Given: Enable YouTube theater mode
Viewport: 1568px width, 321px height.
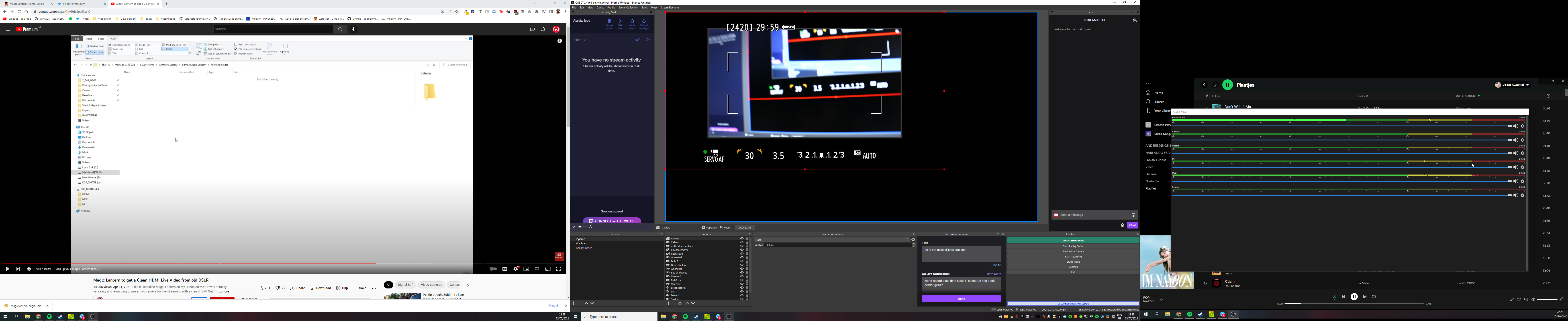Looking at the screenshot, I should pos(537,269).
